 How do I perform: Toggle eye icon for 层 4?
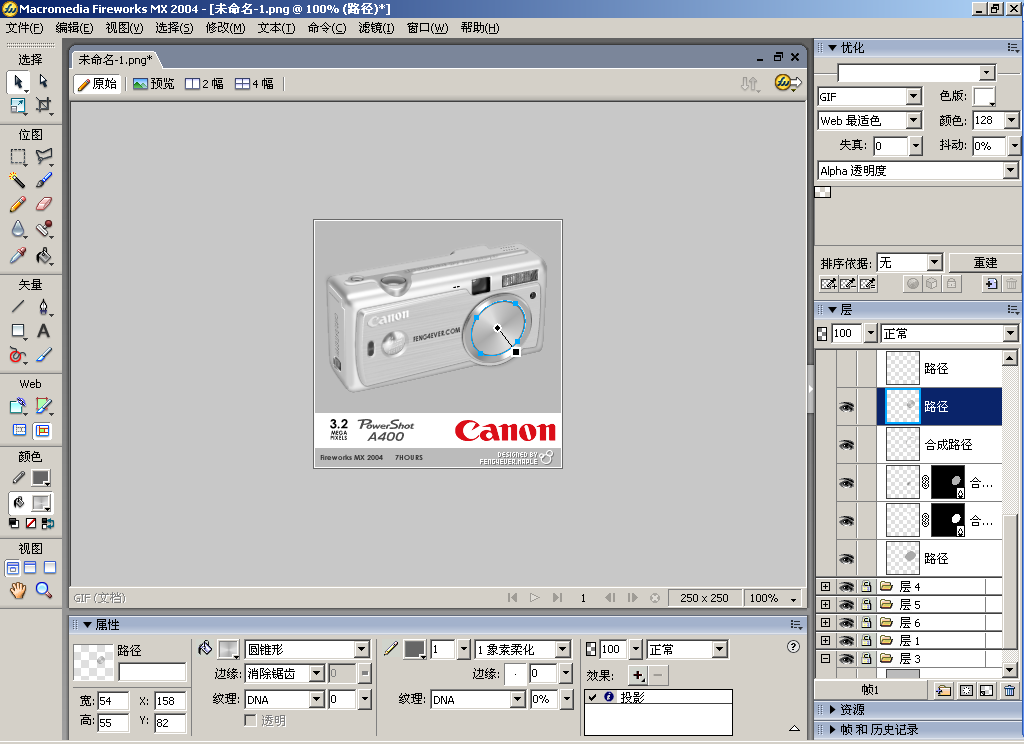click(x=846, y=587)
